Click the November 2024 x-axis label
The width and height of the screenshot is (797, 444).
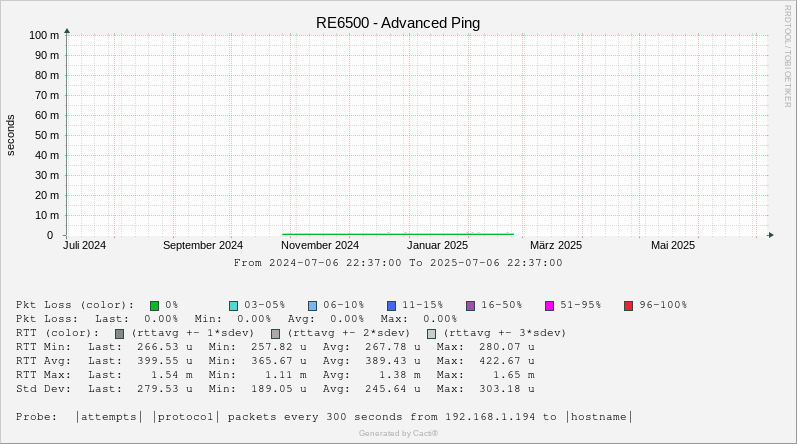pyautogui.click(x=320, y=245)
